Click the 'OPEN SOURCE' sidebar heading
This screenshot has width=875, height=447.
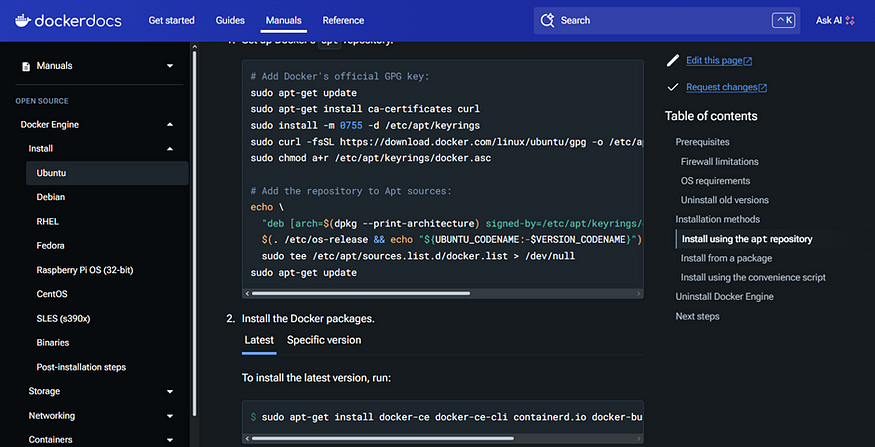pyautogui.click(x=42, y=101)
